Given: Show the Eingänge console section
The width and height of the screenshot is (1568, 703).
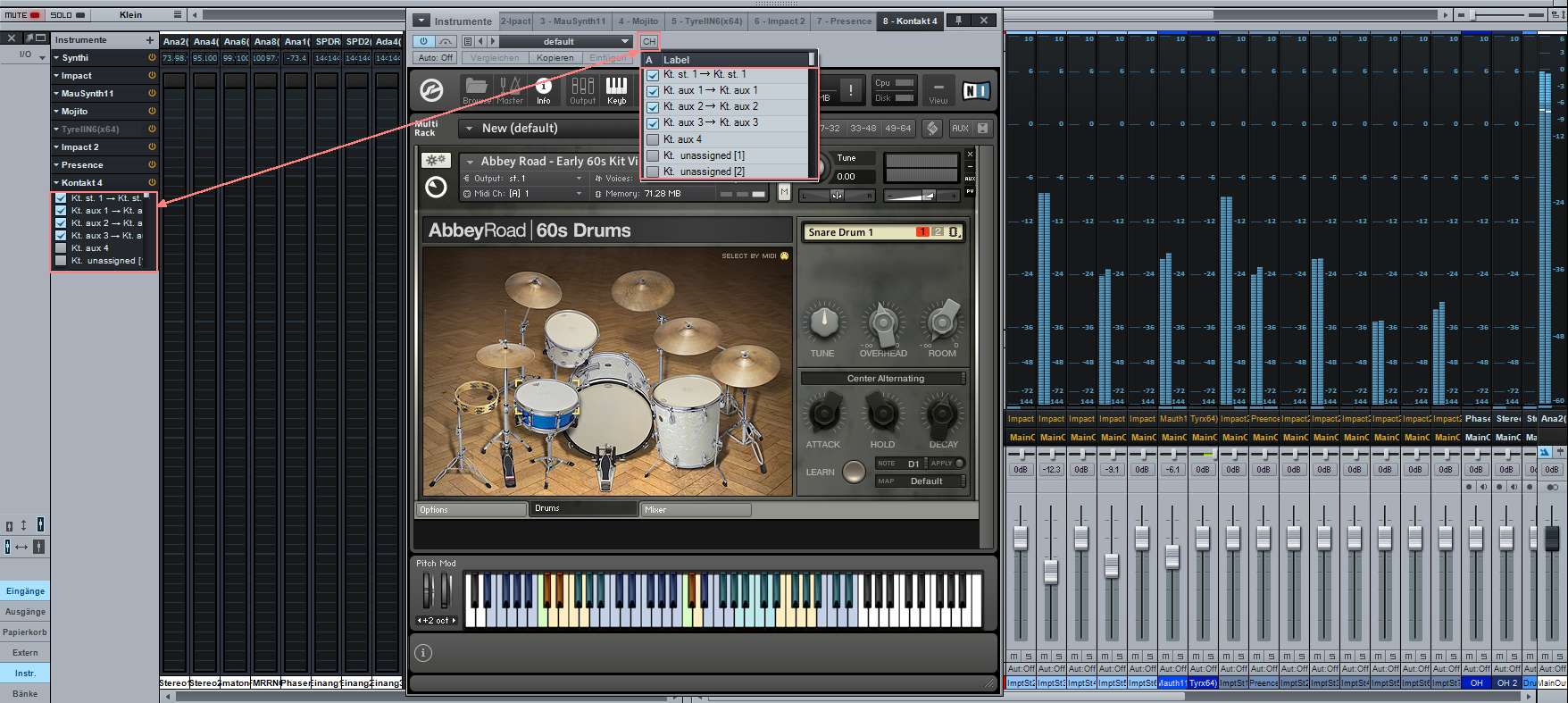Looking at the screenshot, I should point(25,591).
